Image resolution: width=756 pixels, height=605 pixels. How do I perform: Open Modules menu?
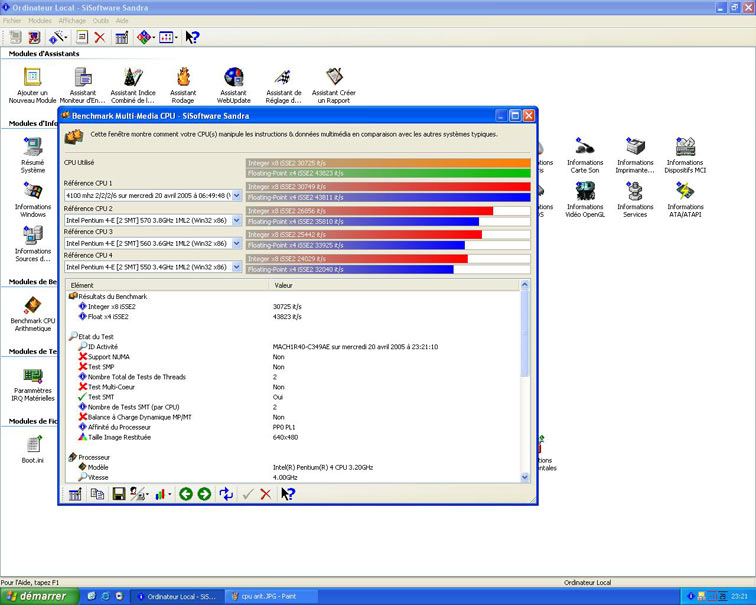(40, 21)
